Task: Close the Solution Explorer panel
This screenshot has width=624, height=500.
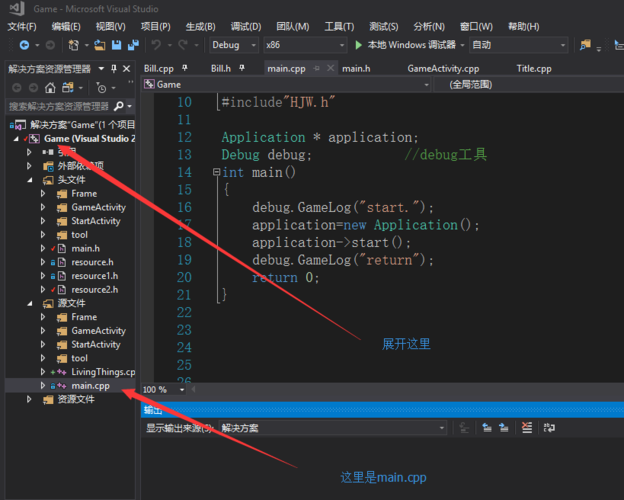Action: click(x=127, y=69)
